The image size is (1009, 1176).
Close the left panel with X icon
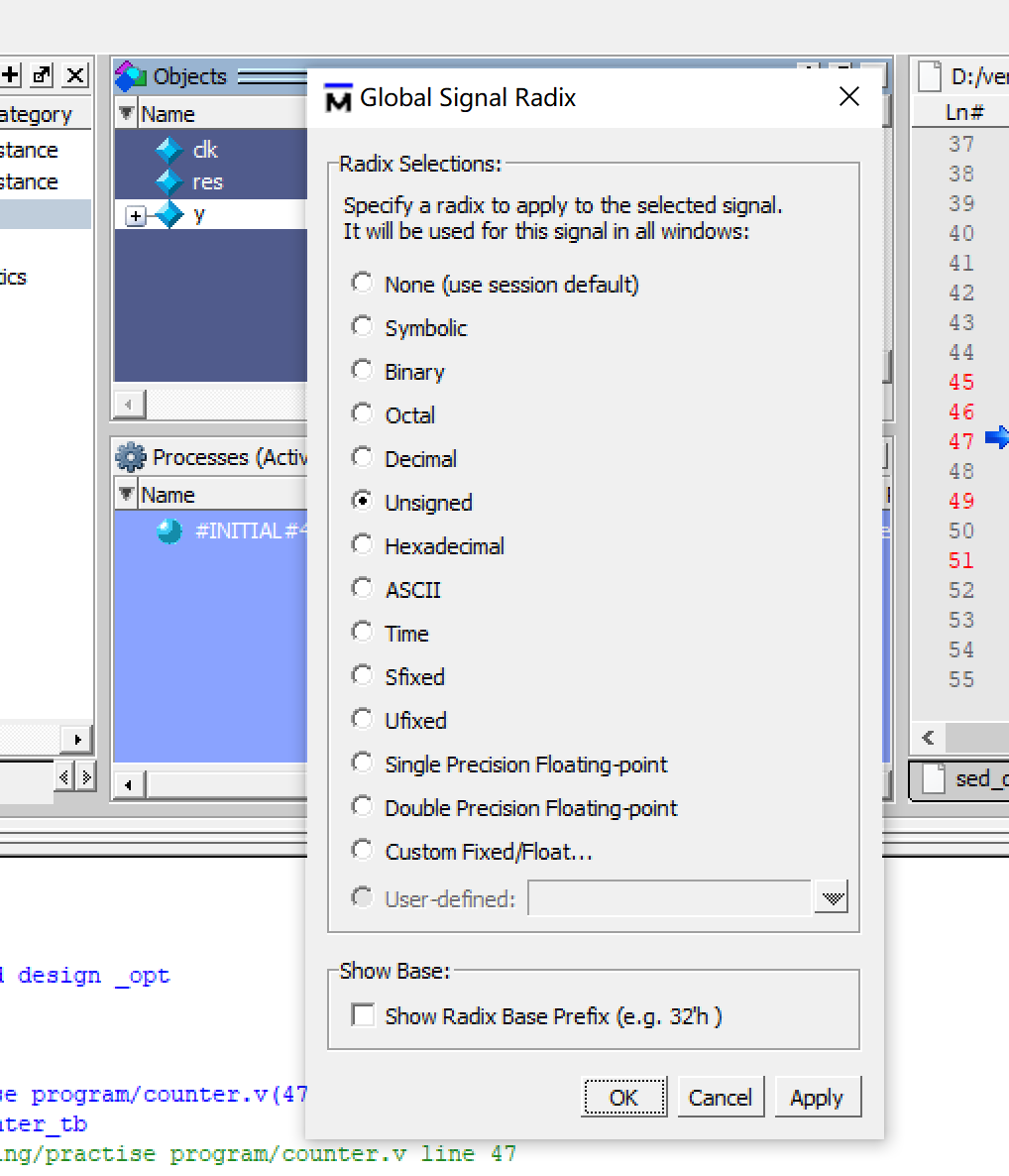[x=75, y=75]
